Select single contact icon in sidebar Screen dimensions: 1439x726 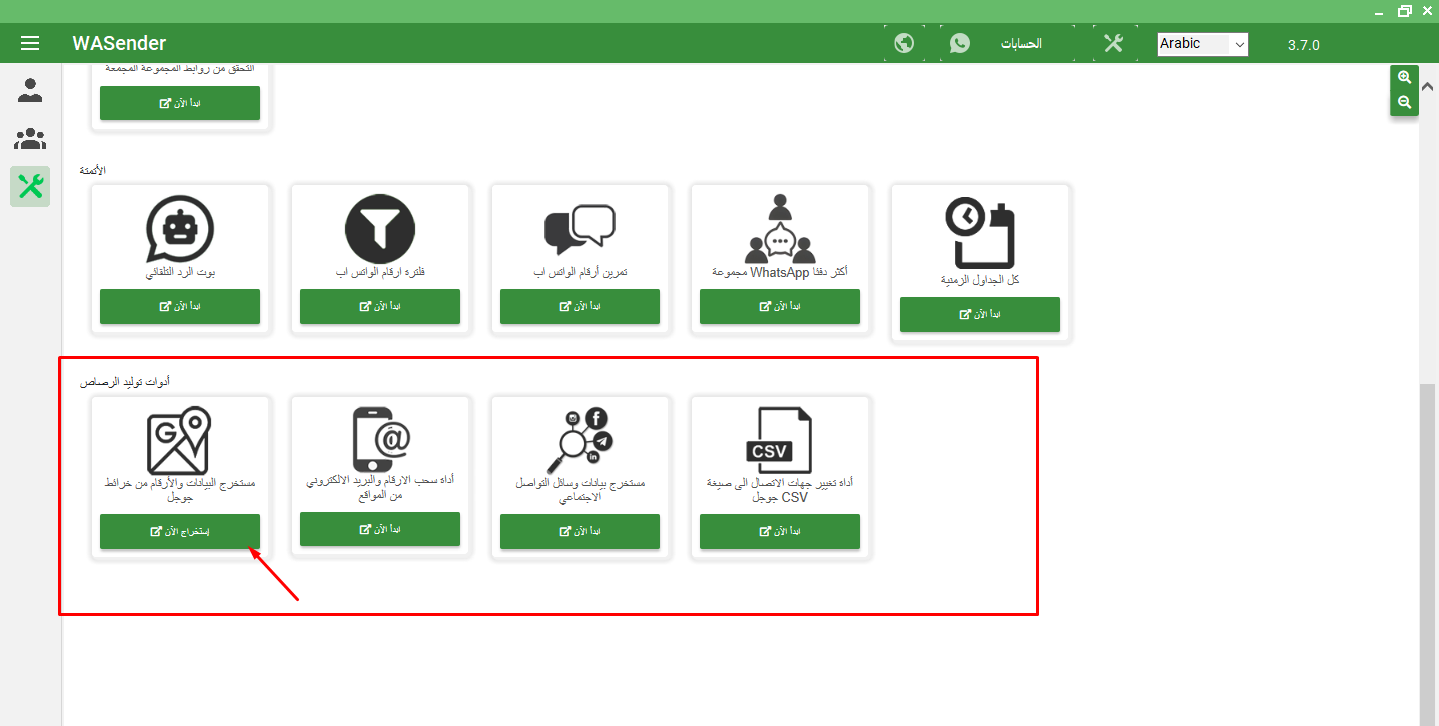click(30, 91)
